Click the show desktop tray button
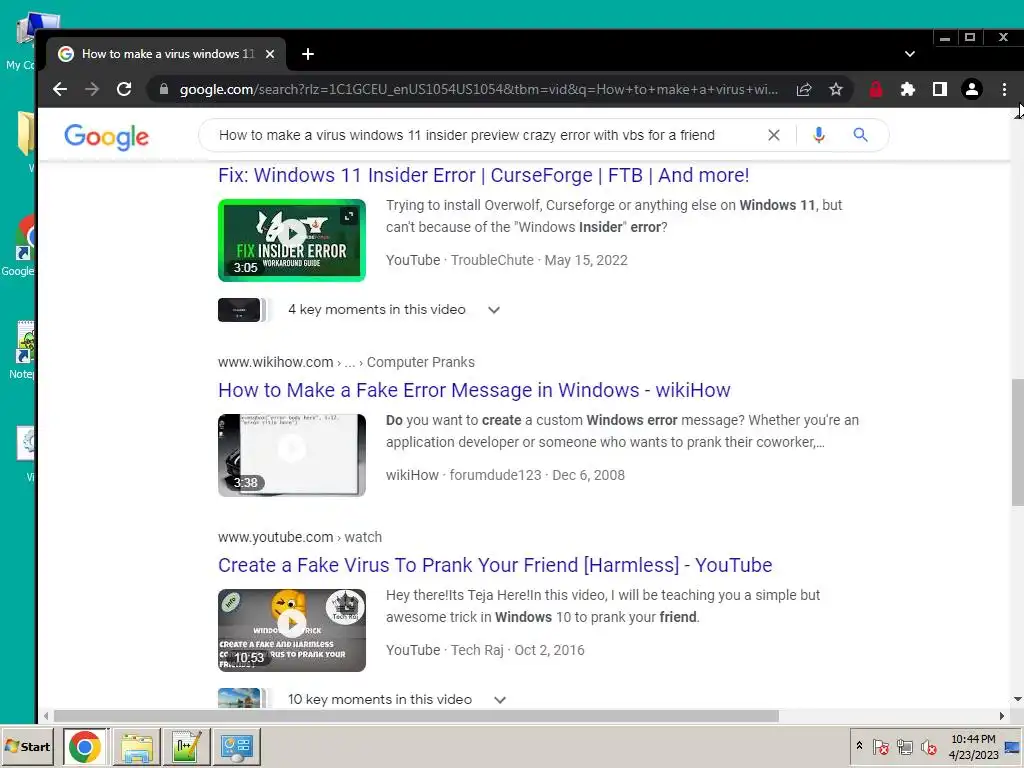This screenshot has height=768, width=1024. pos(1013,747)
